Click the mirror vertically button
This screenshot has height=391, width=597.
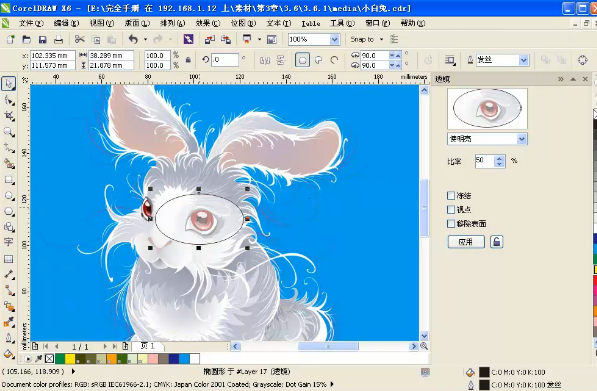281,60
